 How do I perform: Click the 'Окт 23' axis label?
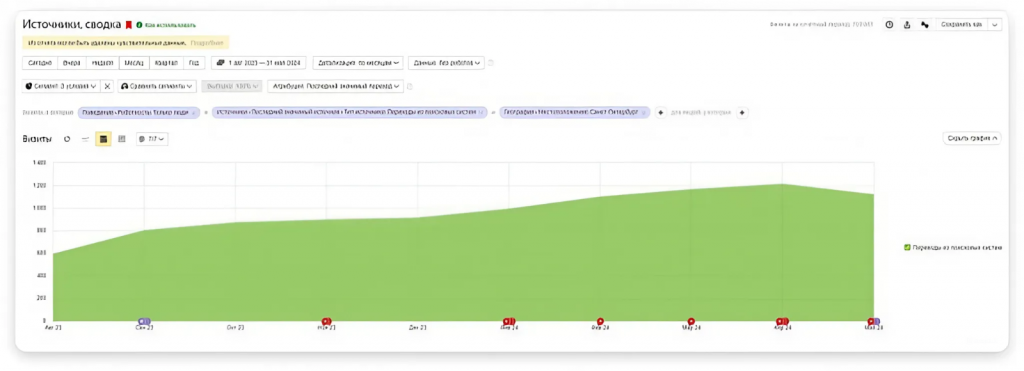click(x=235, y=327)
